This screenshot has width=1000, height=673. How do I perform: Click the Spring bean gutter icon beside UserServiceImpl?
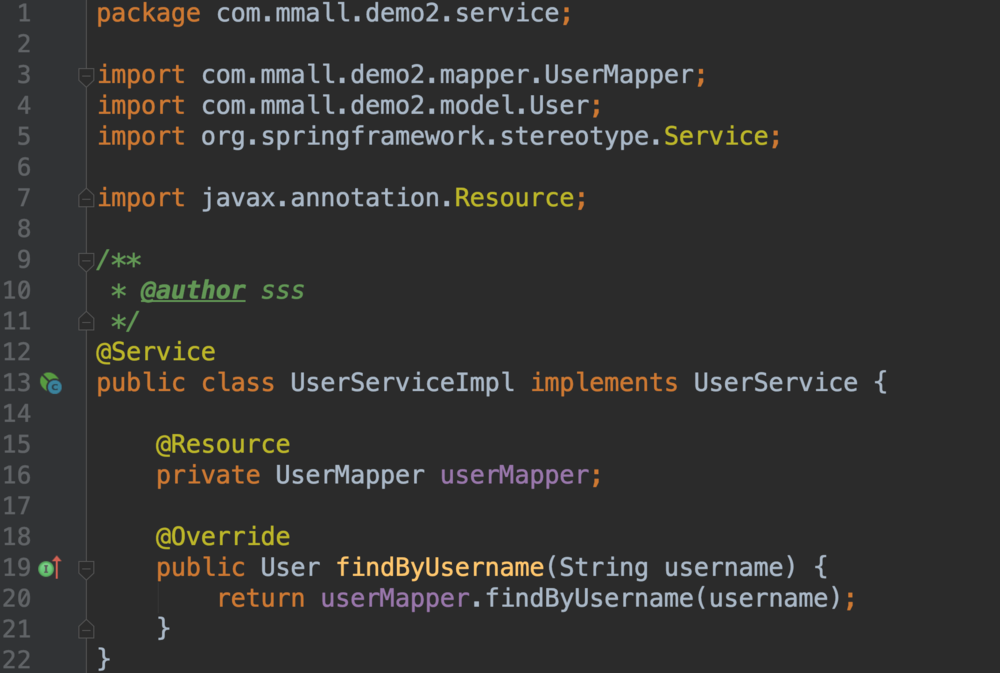click(50, 383)
